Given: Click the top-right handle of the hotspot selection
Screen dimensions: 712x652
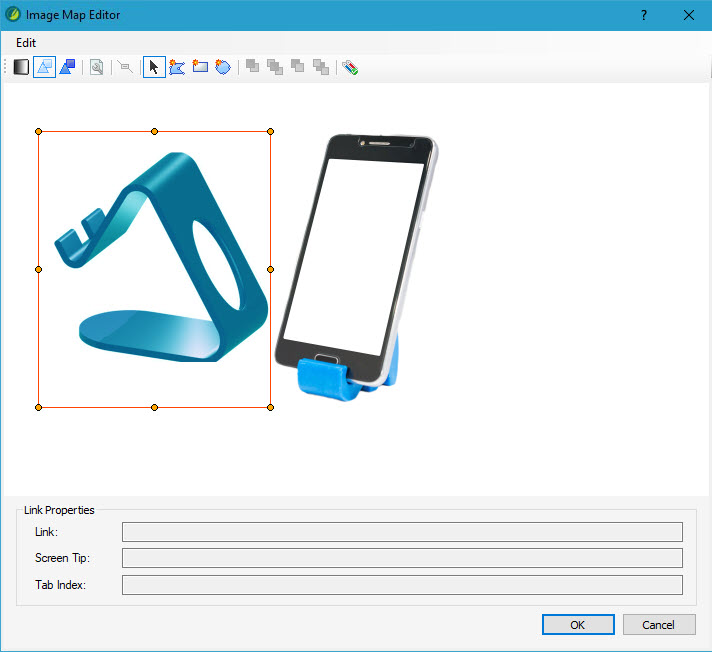Looking at the screenshot, I should pyautogui.click(x=271, y=131).
